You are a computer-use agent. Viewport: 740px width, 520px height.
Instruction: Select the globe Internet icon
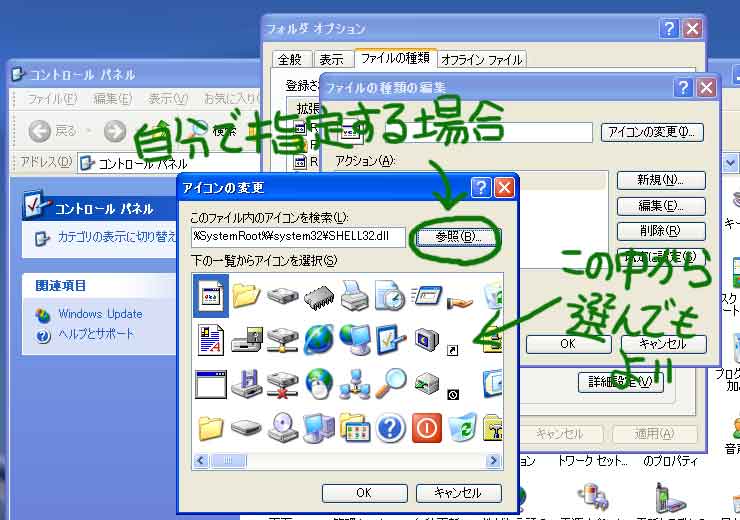click(x=318, y=339)
